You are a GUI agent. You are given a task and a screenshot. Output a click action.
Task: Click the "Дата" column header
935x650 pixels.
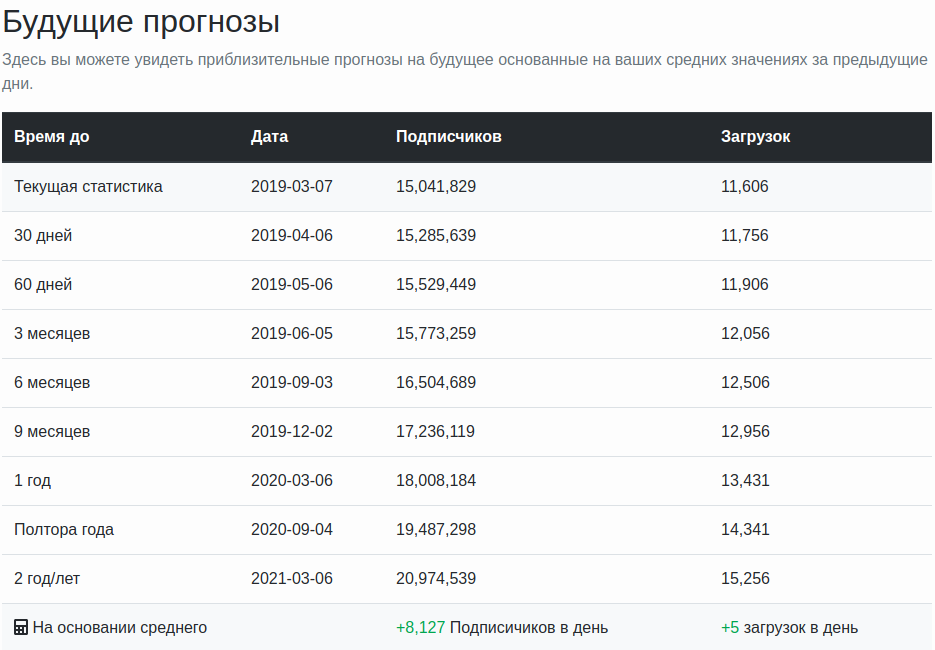pos(269,137)
